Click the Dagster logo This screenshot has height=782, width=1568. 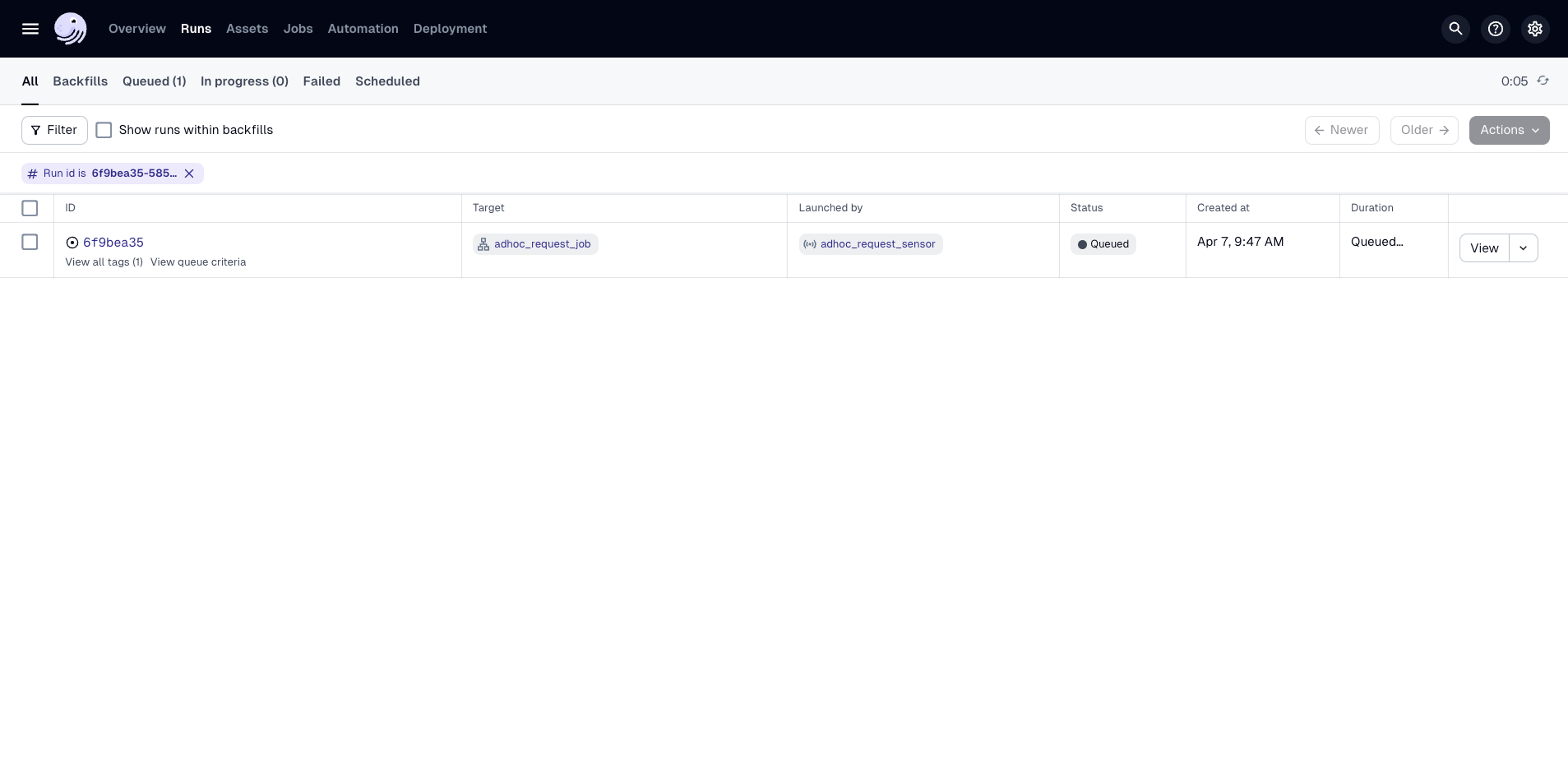click(71, 28)
